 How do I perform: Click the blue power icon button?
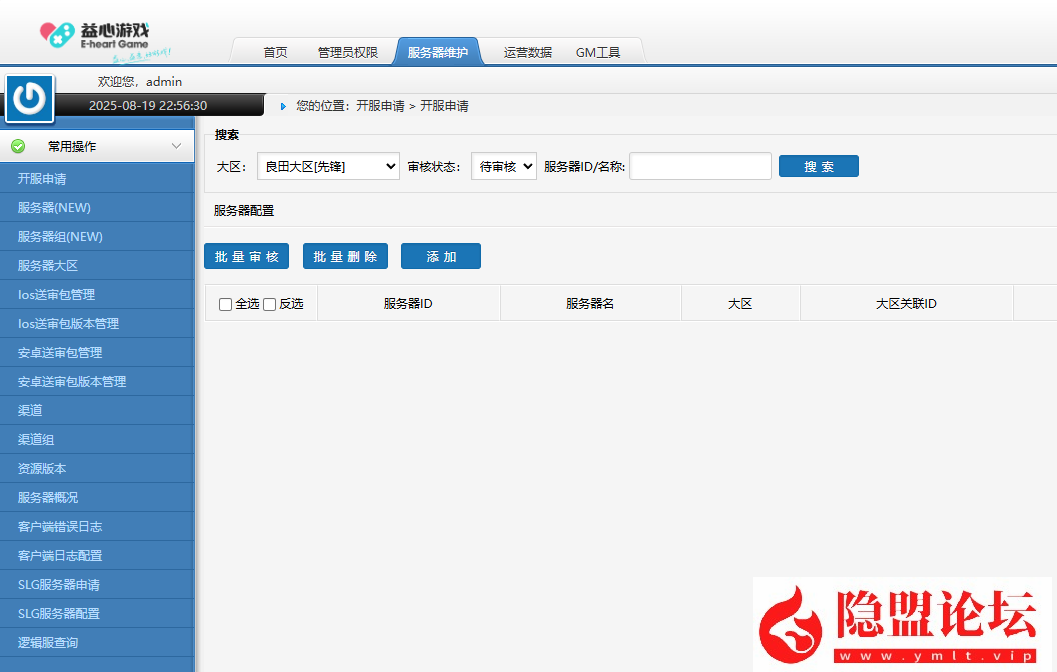(30, 98)
